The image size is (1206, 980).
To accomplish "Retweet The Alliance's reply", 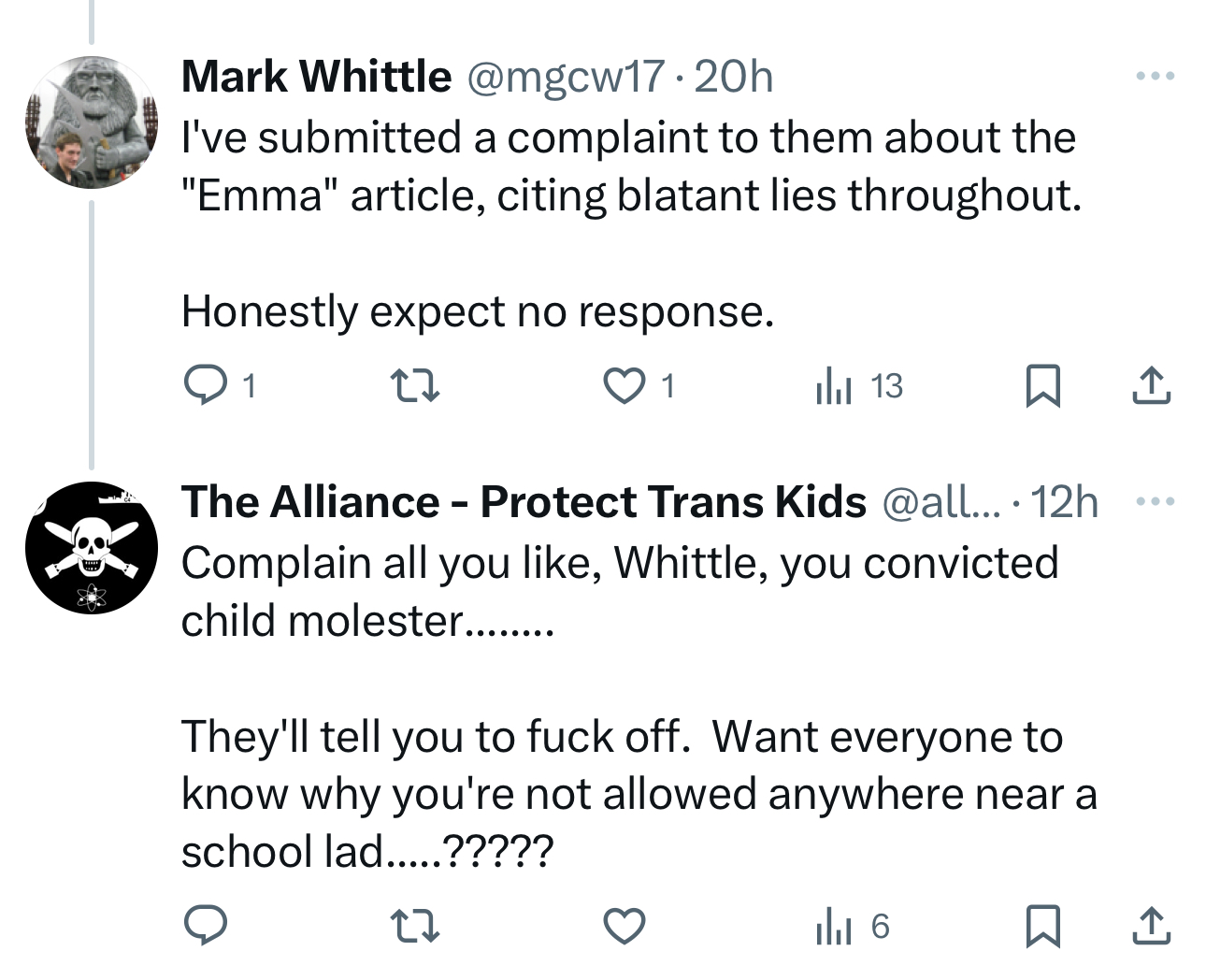I will (414, 926).
